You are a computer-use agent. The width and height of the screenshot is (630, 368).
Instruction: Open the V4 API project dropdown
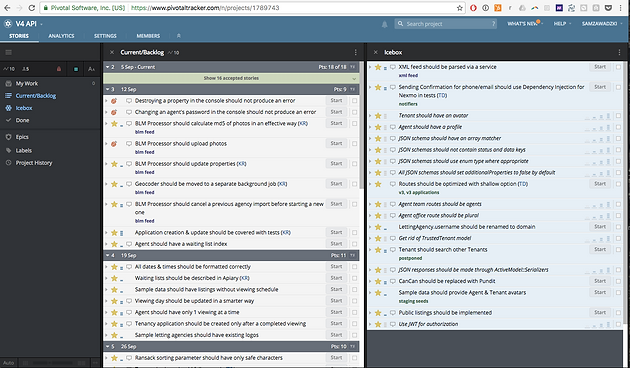(41, 24)
